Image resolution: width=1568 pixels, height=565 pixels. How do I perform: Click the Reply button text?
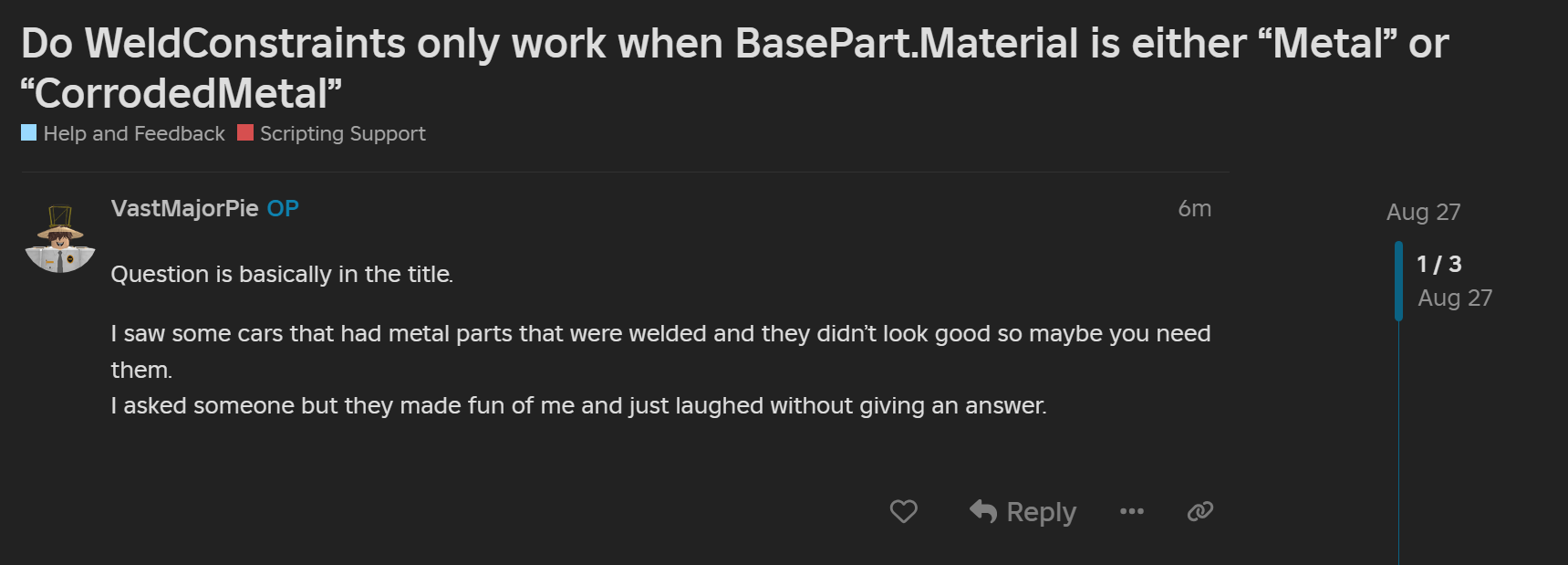[1042, 512]
